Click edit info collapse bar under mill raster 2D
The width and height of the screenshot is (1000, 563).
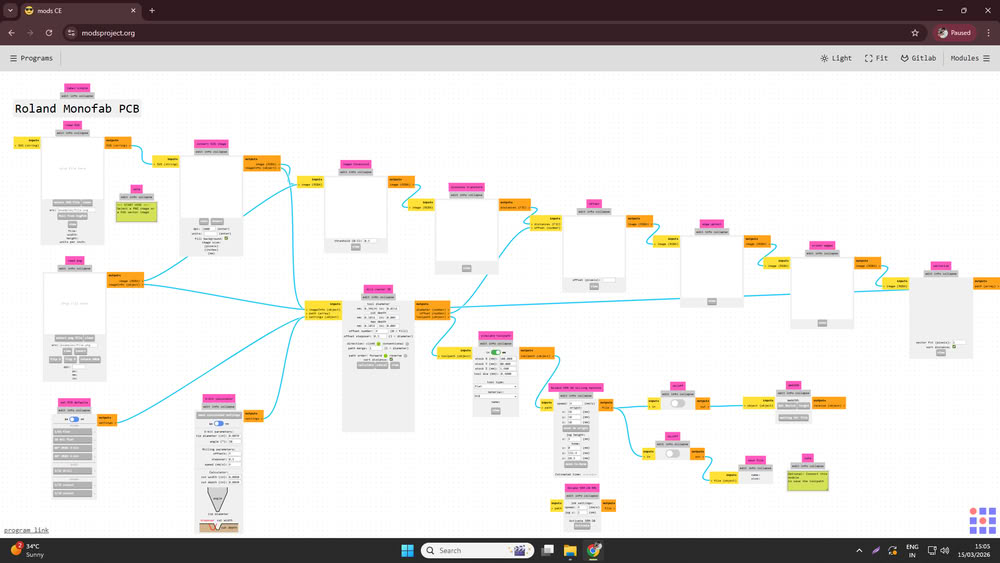378,297
